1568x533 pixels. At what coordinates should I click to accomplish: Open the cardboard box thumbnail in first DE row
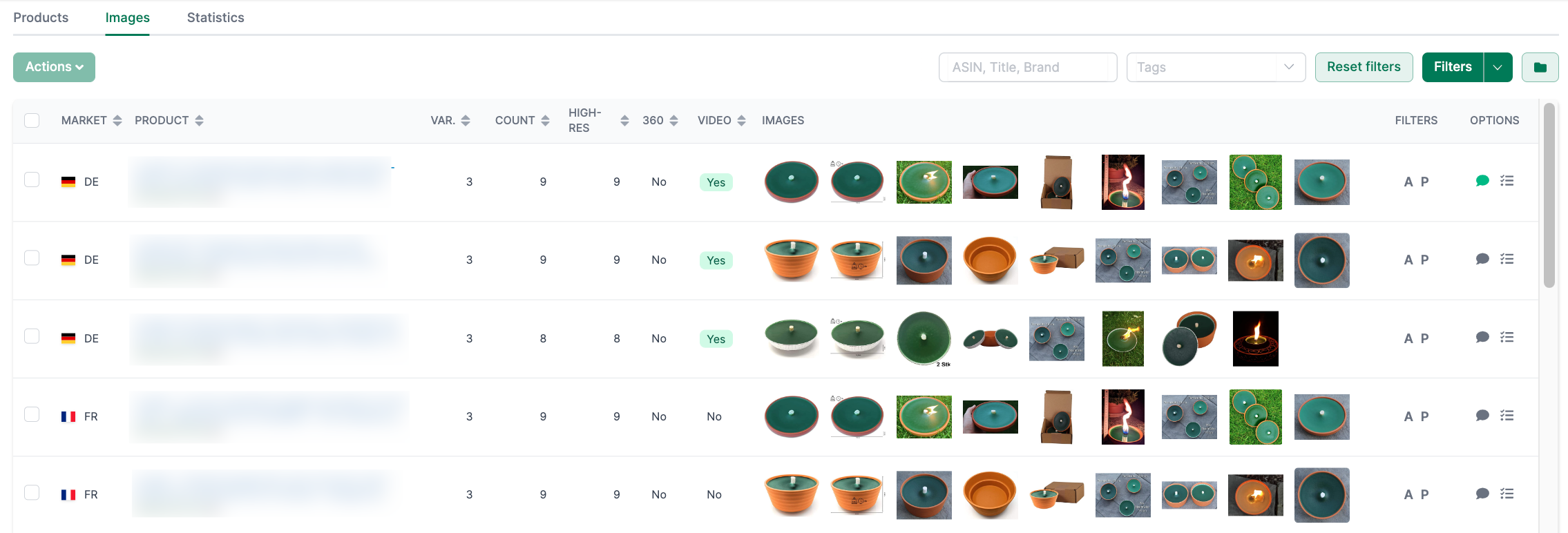pyautogui.click(x=1057, y=182)
